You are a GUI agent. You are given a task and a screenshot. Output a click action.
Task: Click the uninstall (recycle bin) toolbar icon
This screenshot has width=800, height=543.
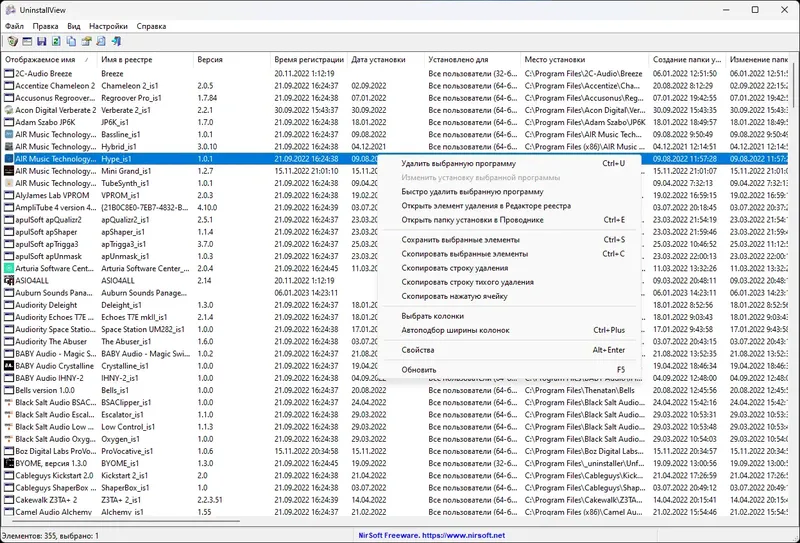(13, 41)
